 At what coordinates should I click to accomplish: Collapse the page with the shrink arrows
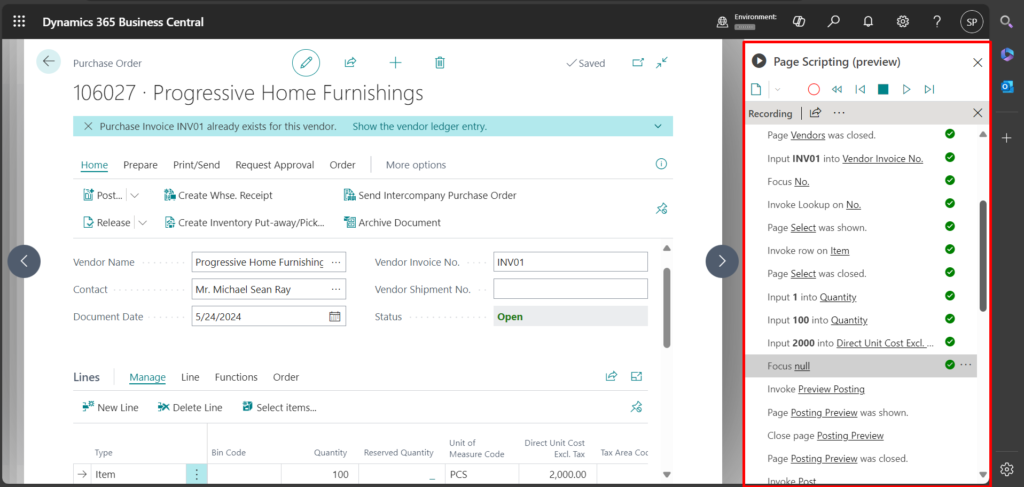point(662,63)
